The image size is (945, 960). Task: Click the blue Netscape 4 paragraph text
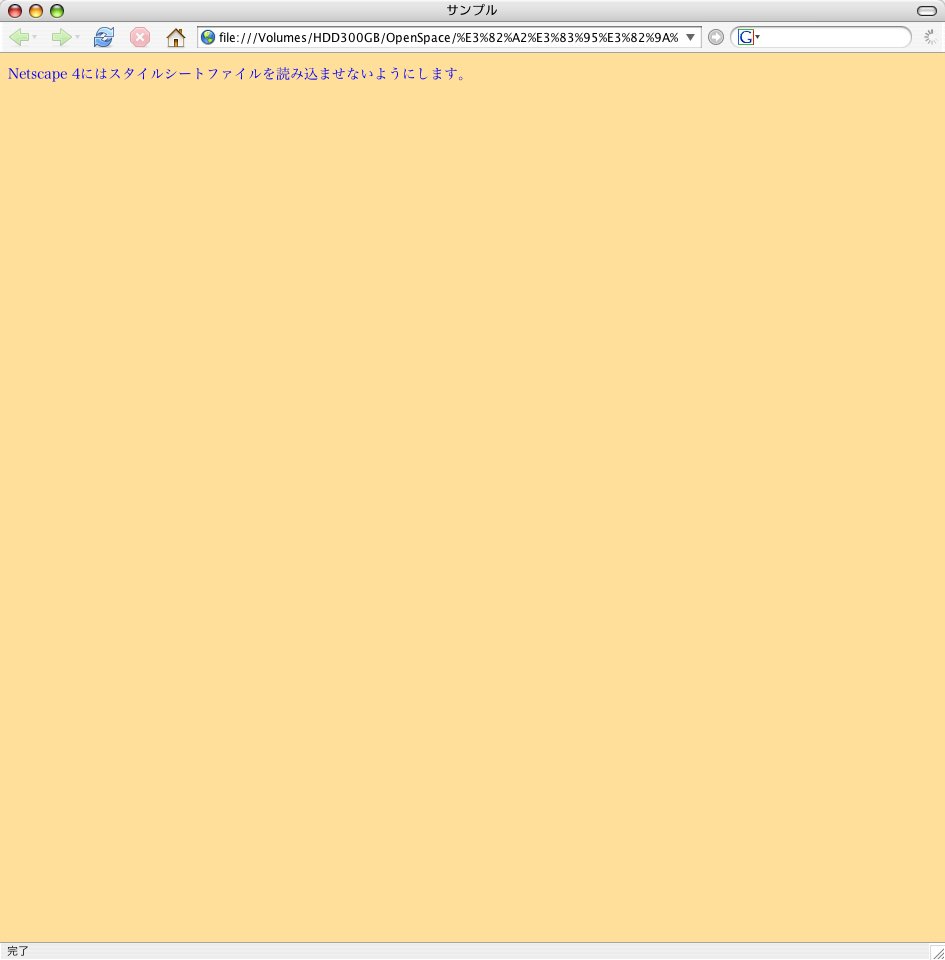pos(237,74)
